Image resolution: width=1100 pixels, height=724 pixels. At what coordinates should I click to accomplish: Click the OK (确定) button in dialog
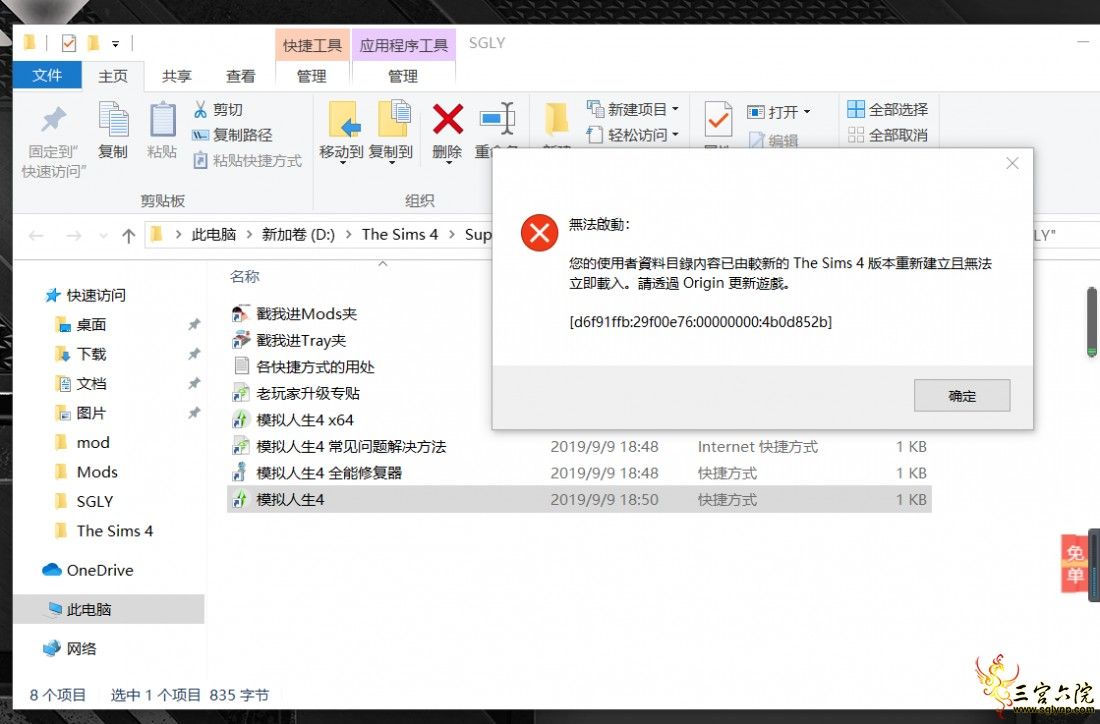(x=962, y=396)
